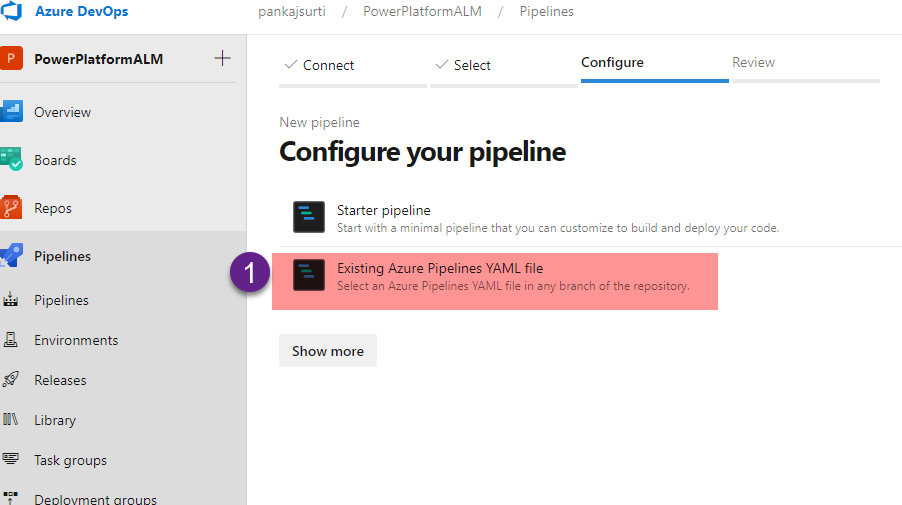The image size is (902, 505).
Task: Open Boards via its sidebar icon
Action: tap(12, 160)
